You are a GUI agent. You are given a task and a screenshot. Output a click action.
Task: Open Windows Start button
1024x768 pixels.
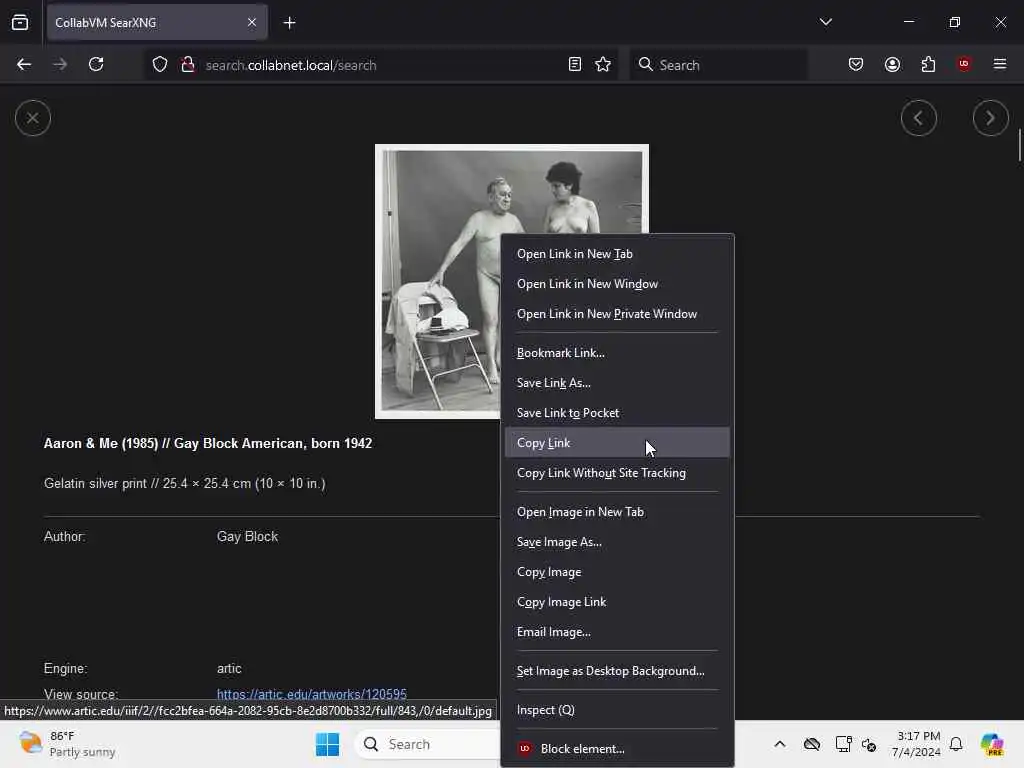click(327, 744)
